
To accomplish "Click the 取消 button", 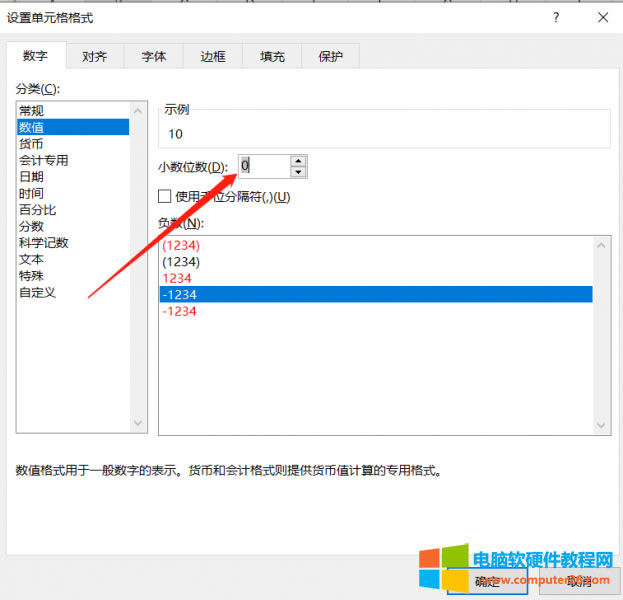I will pyautogui.click(x=578, y=581).
